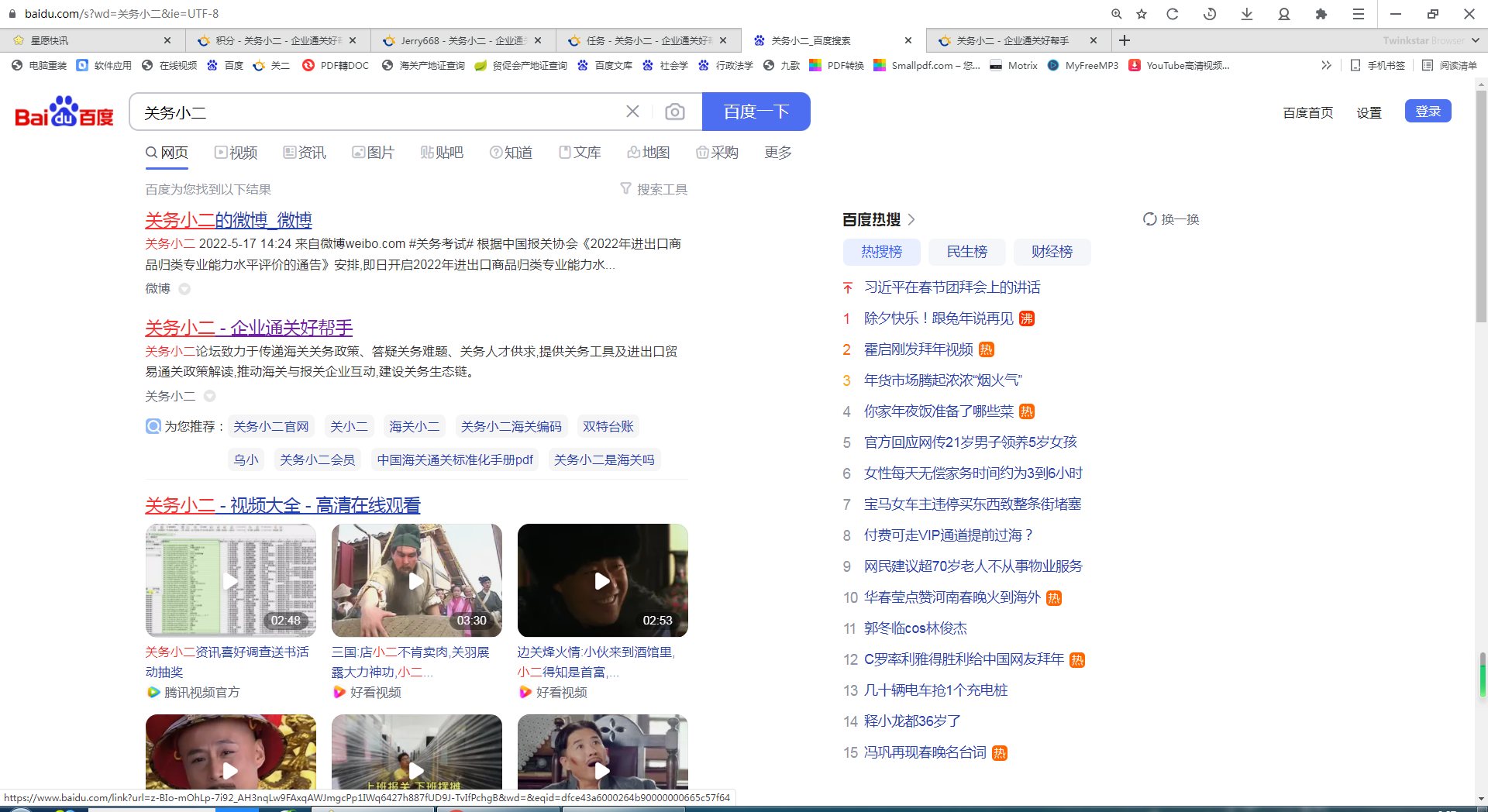
Task: Select the 热搜榜 ranking tab
Action: click(881, 252)
